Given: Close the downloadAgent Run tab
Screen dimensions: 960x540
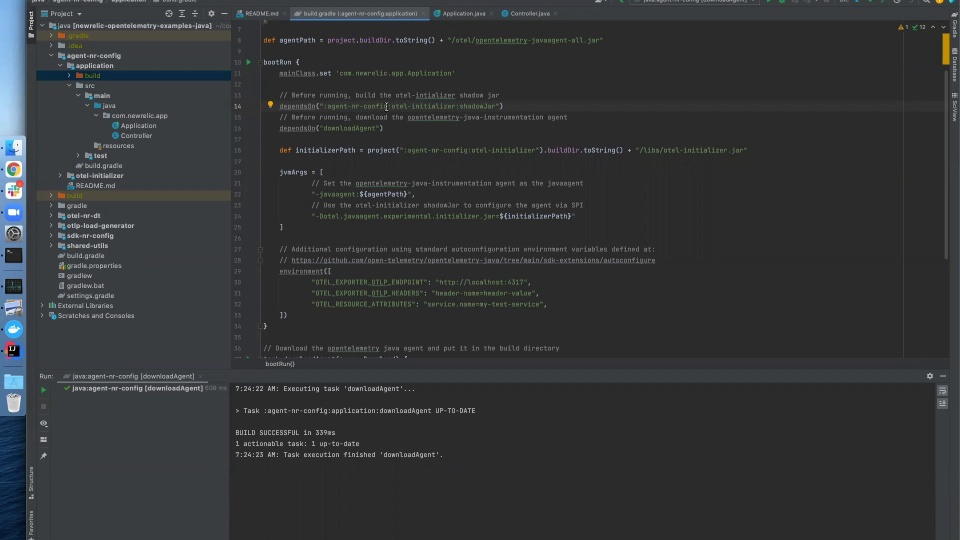Looking at the screenshot, I should pos(201,376).
